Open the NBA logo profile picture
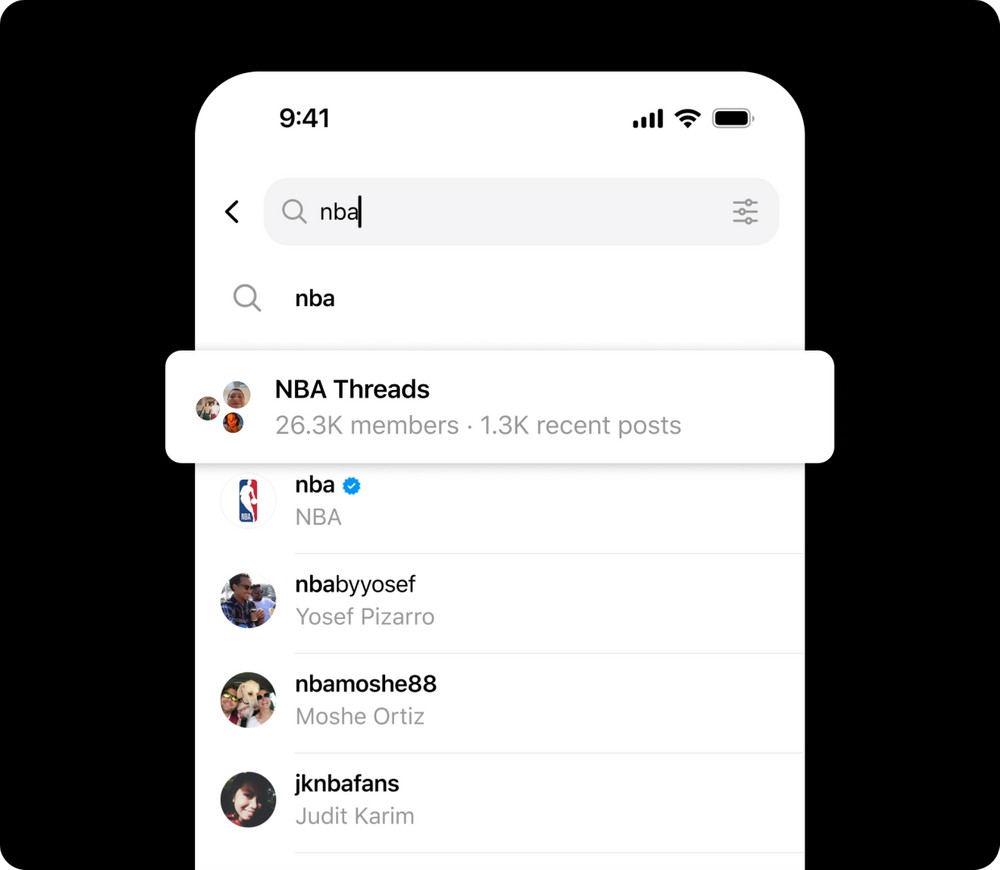Image resolution: width=1000 pixels, height=870 pixels. pyautogui.click(x=248, y=501)
